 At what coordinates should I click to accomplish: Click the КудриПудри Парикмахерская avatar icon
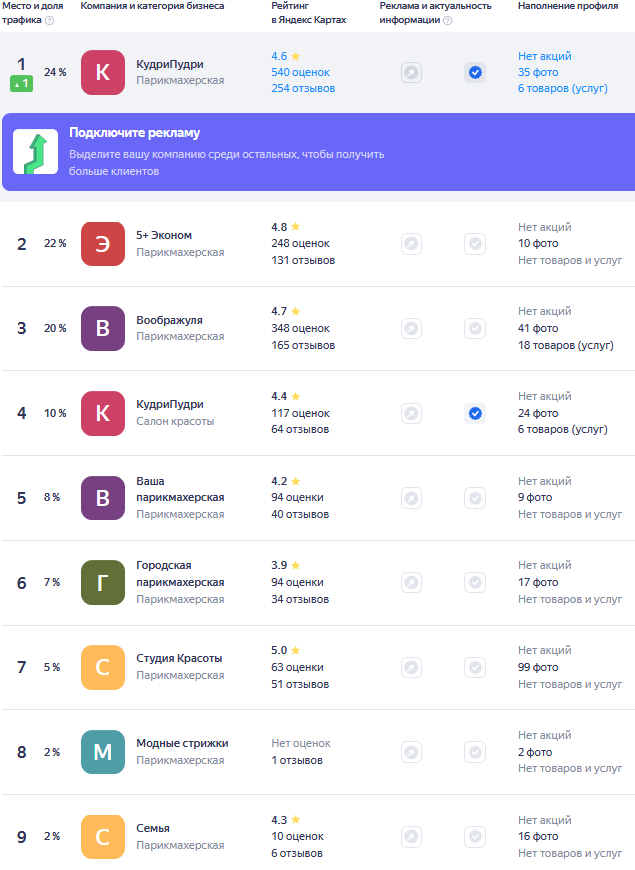pos(103,72)
